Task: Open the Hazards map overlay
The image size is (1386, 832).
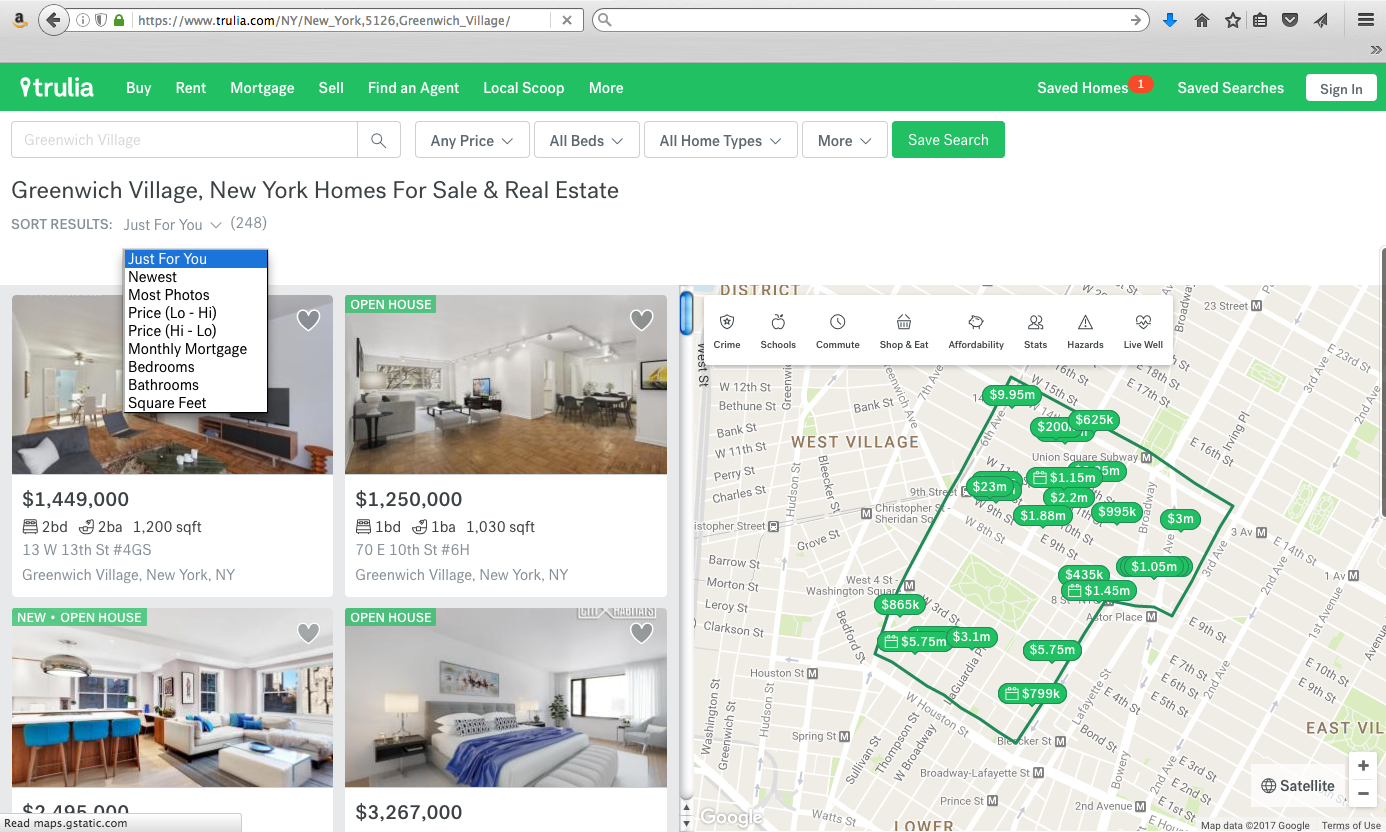Action: pos(1085,323)
